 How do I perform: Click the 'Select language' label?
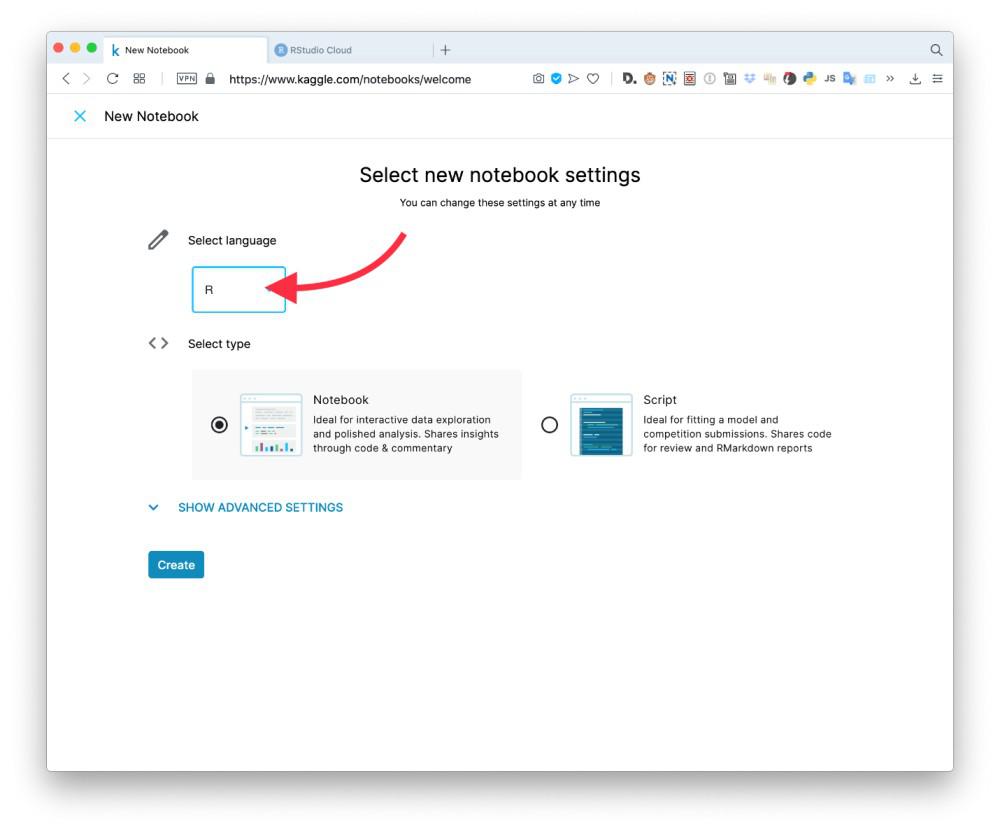coord(232,240)
